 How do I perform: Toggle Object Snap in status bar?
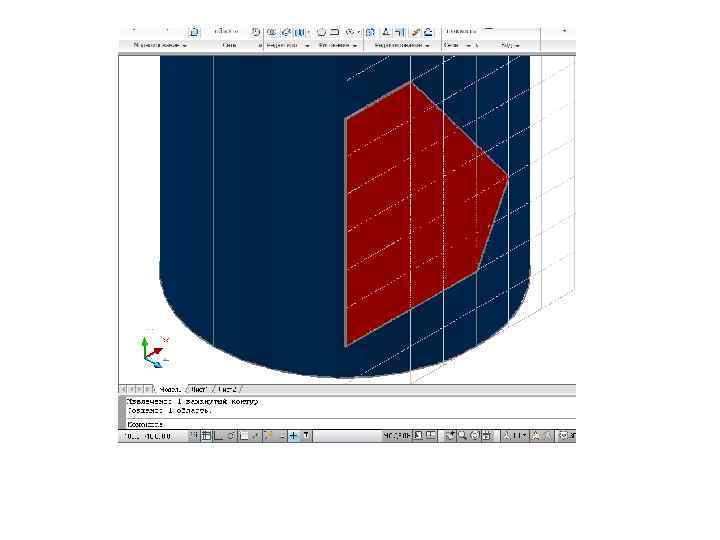pos(243,436)
